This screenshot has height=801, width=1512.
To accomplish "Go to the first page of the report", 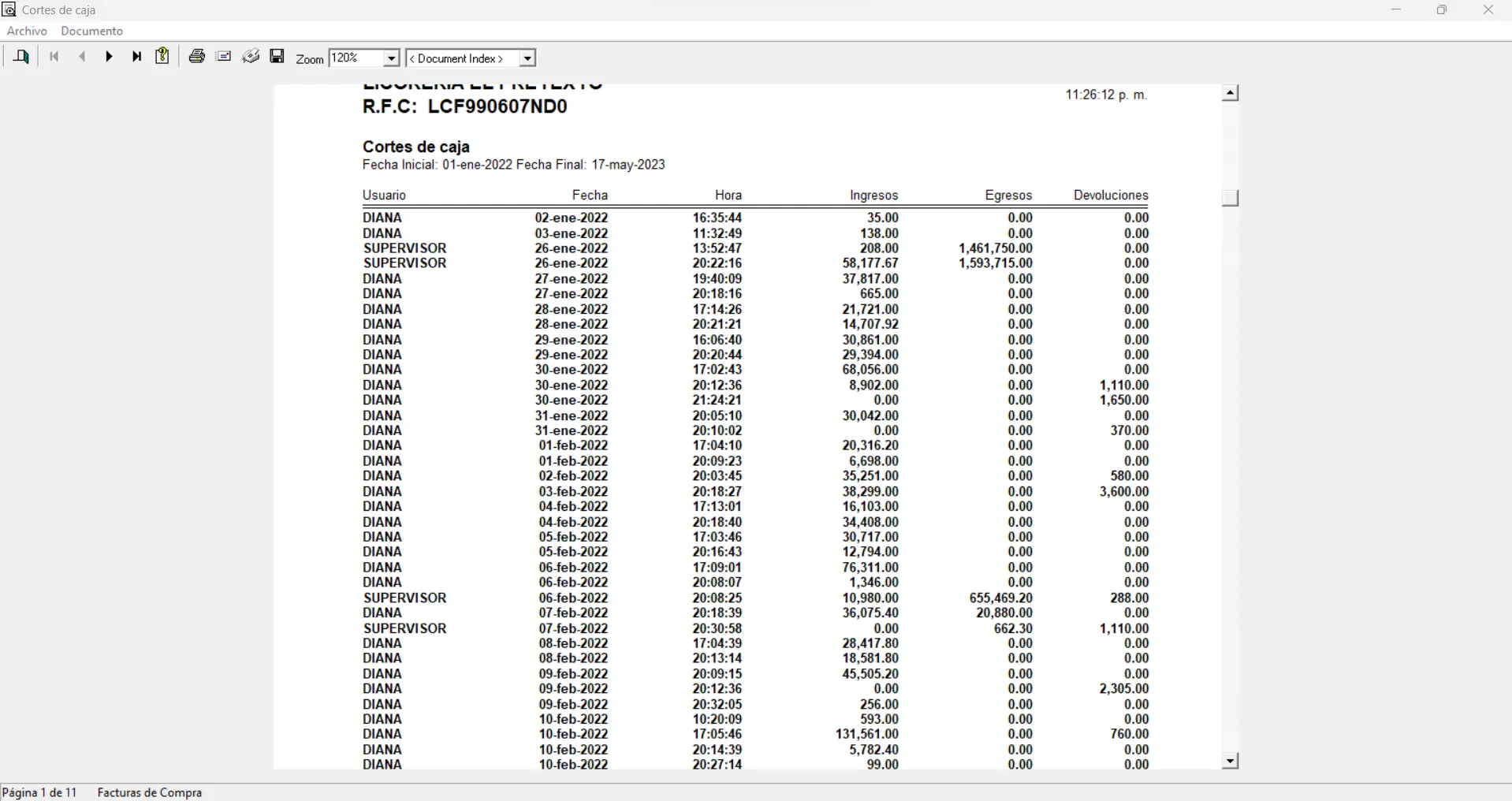I will coord(54,57).
